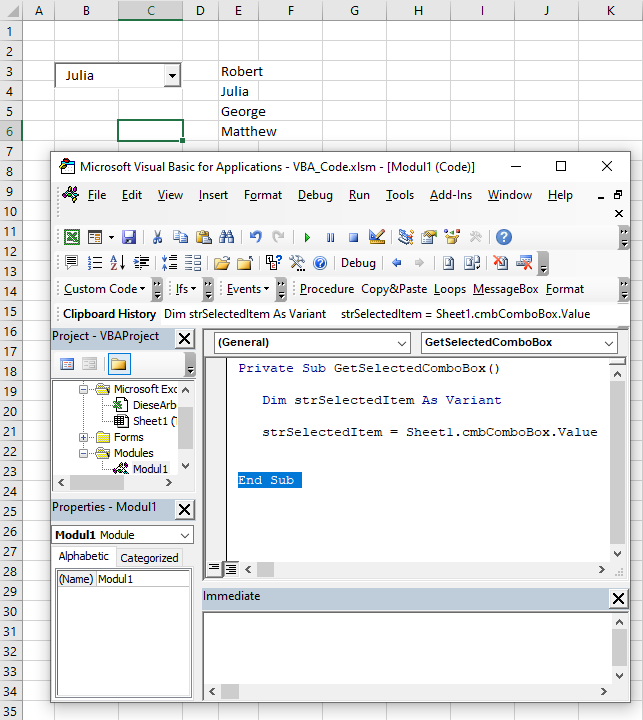The width and height of the screenshot is (643, 720).
Task: Click the Copy&Paste toolbar button
Action: click(394, 289)
